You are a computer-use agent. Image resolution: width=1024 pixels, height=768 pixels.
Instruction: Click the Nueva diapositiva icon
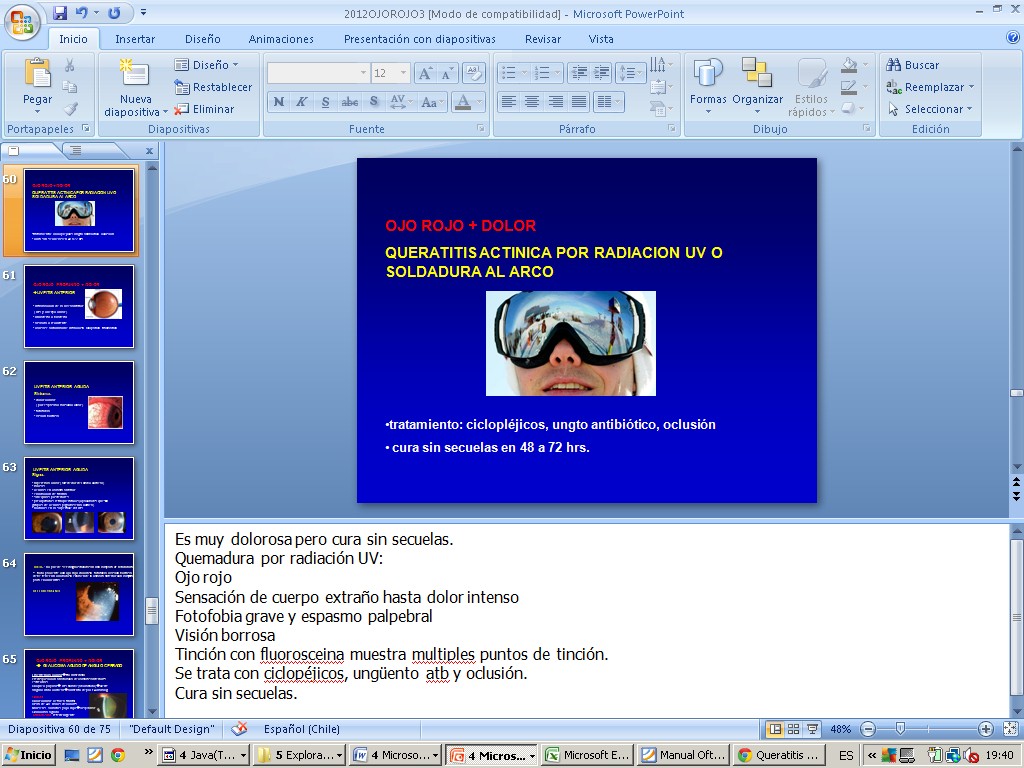(x=134, y=75)
